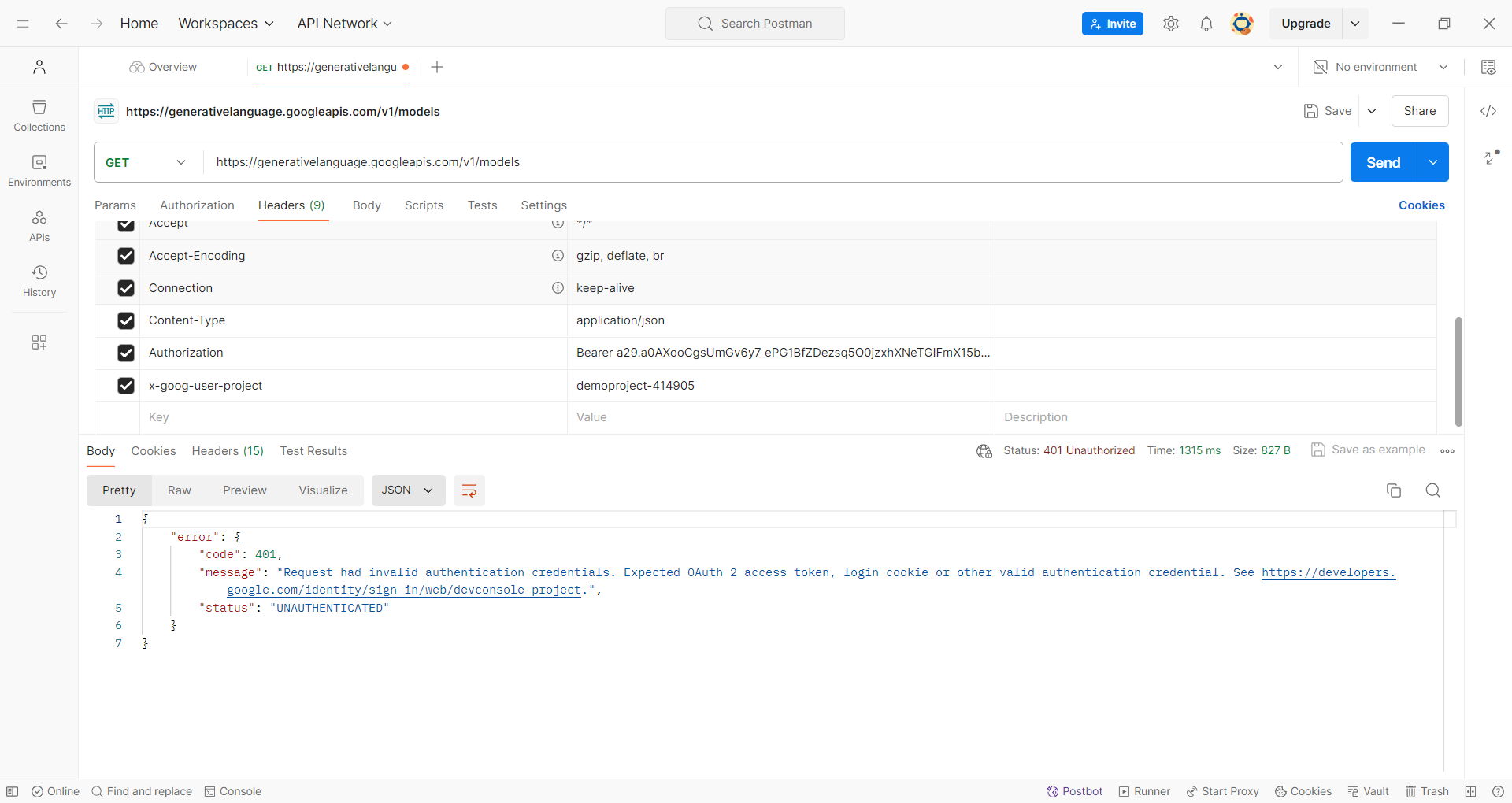Click Save as example
Image resolution: width=1512 pixels, height=803 pixels.
point(1369,450)
